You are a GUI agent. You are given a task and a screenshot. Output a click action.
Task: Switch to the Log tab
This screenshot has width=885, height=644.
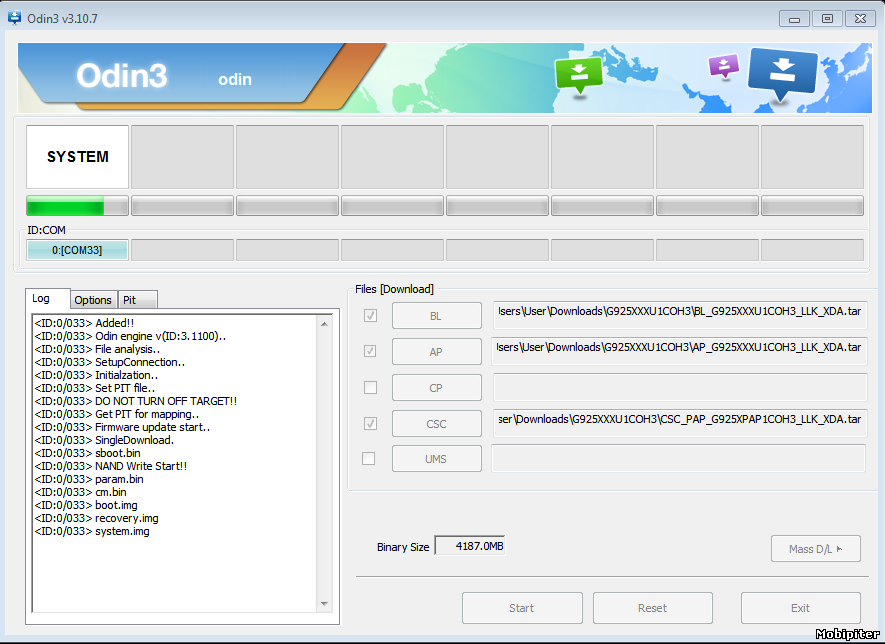(x=48, y=299)
